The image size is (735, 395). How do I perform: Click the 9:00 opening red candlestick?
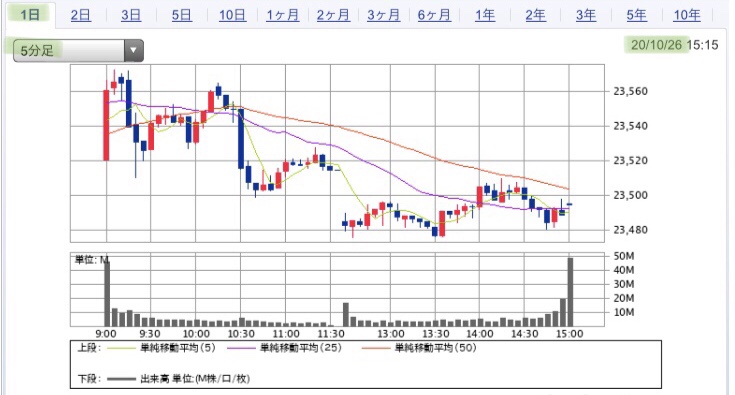[106, 125]
